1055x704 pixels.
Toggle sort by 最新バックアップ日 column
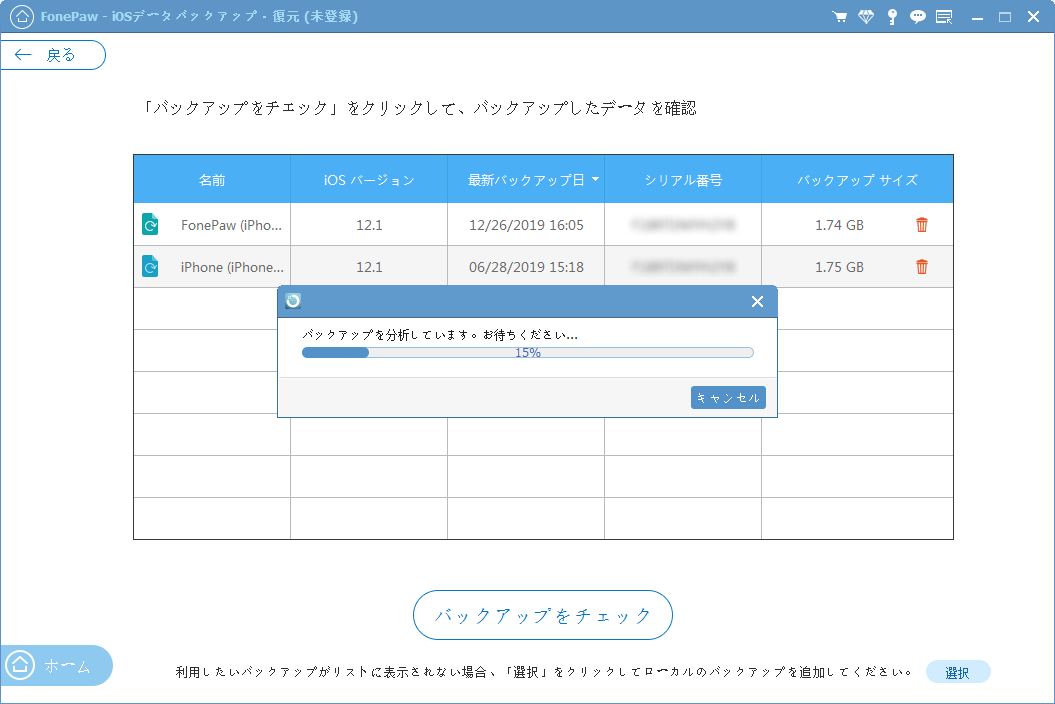click(x=525, y=178)
